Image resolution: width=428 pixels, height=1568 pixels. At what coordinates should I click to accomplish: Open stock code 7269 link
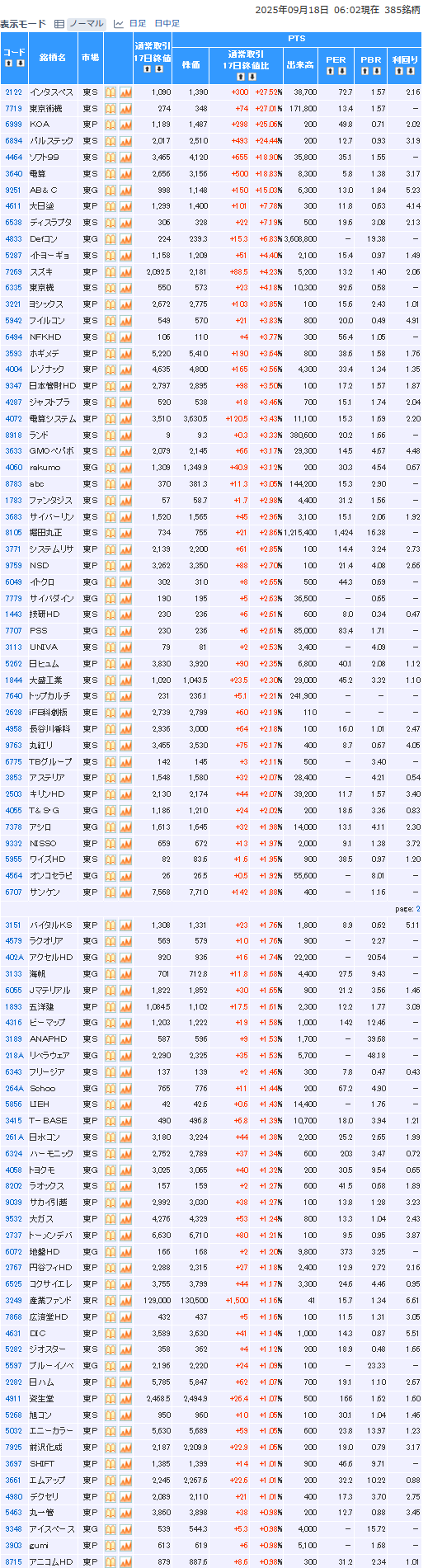click(13, 272)
